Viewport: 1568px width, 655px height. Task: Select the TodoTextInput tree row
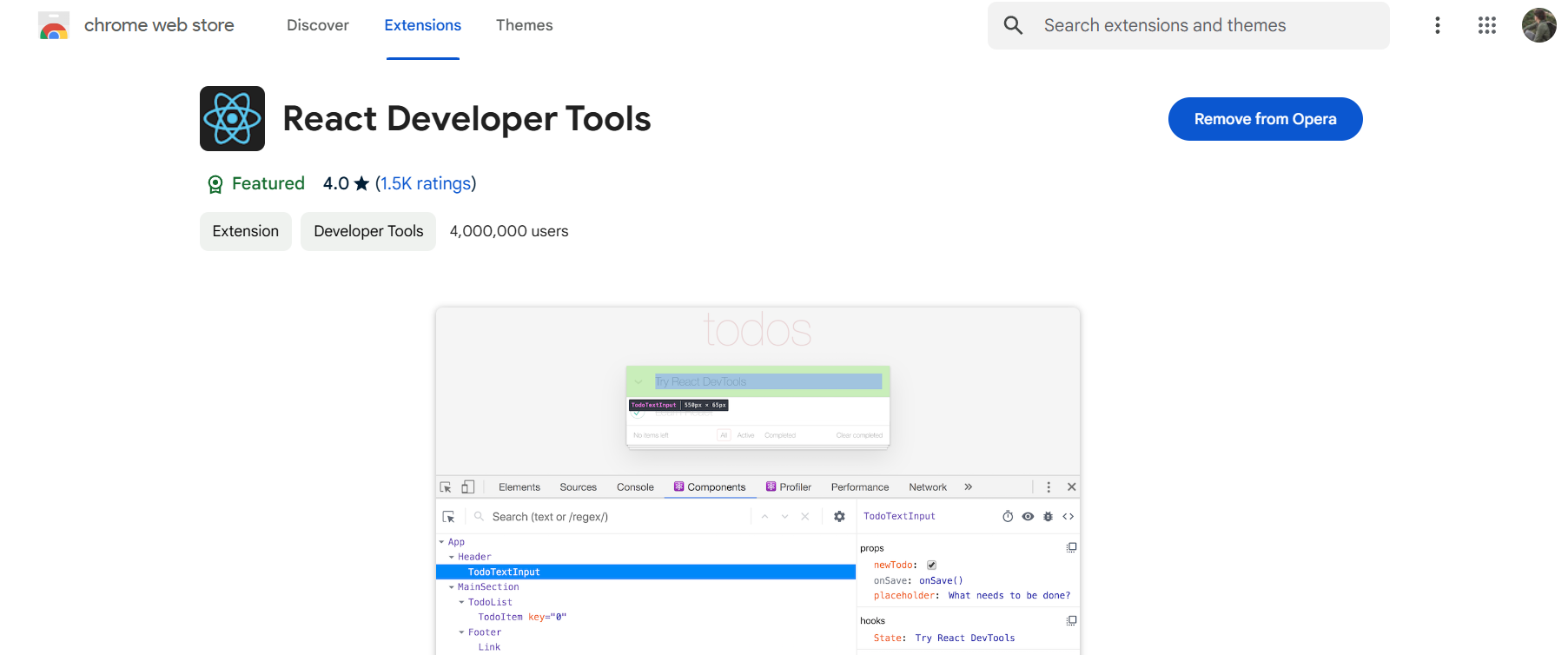[x=645, y=572]
